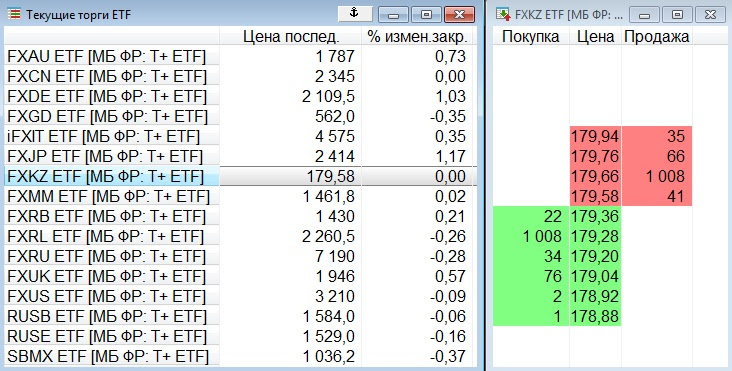
Task: Maximize the FXKZ ETF order book window
Action: point(677,15)
